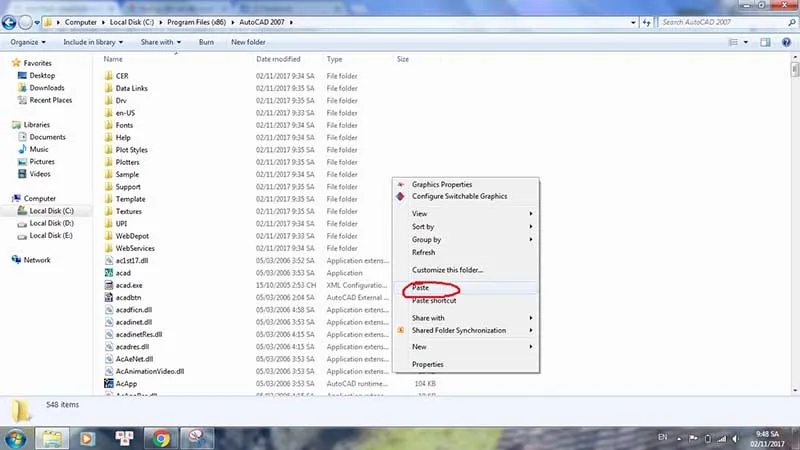Screen dimensions: 800x450
Task: Sort by Date modified column header
Action: (x=278, y=60)
